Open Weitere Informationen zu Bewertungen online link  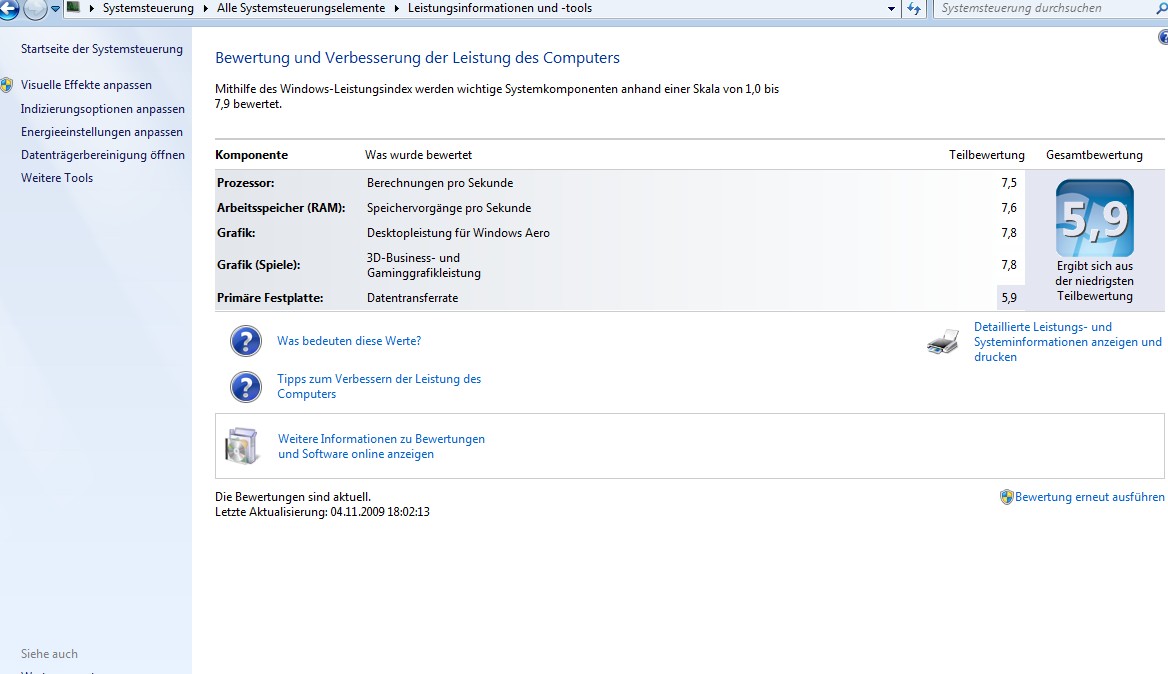coord(381,446)
